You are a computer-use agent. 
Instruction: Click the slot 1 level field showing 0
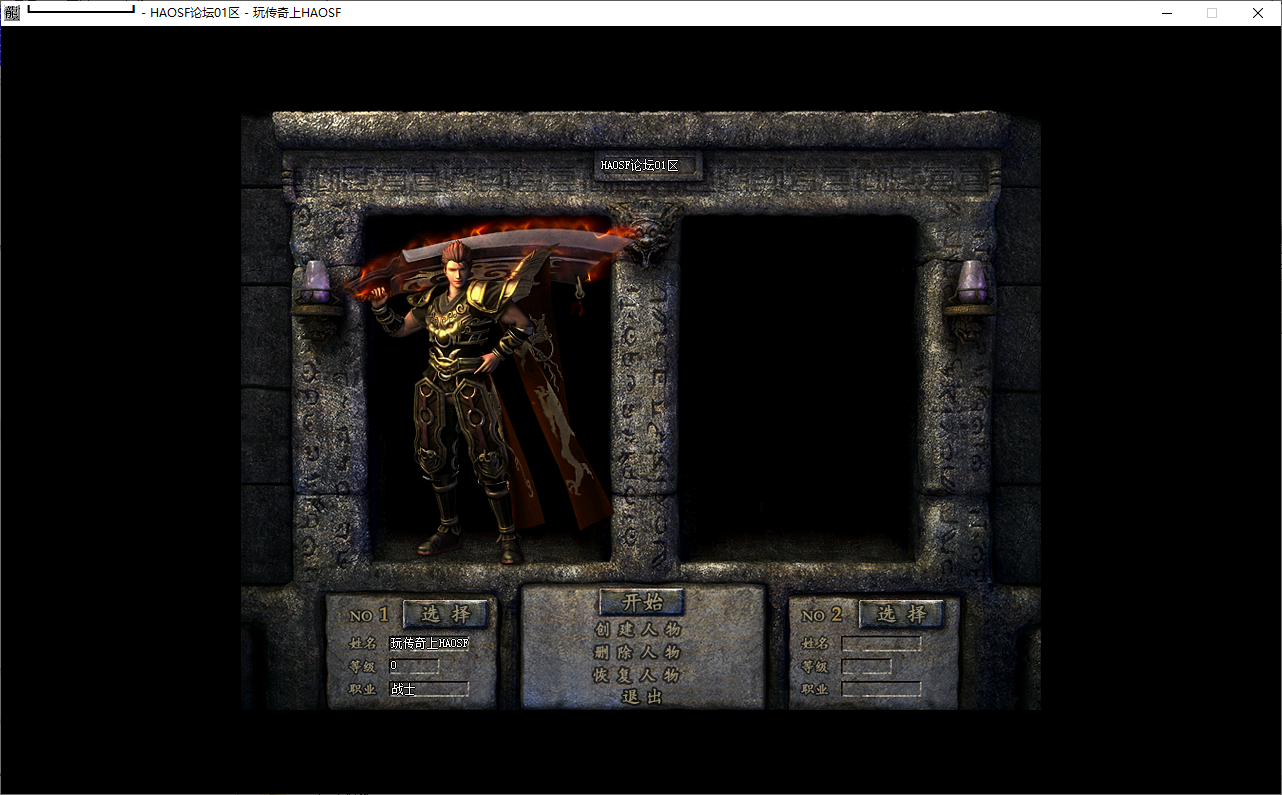(x=414, y=666)
